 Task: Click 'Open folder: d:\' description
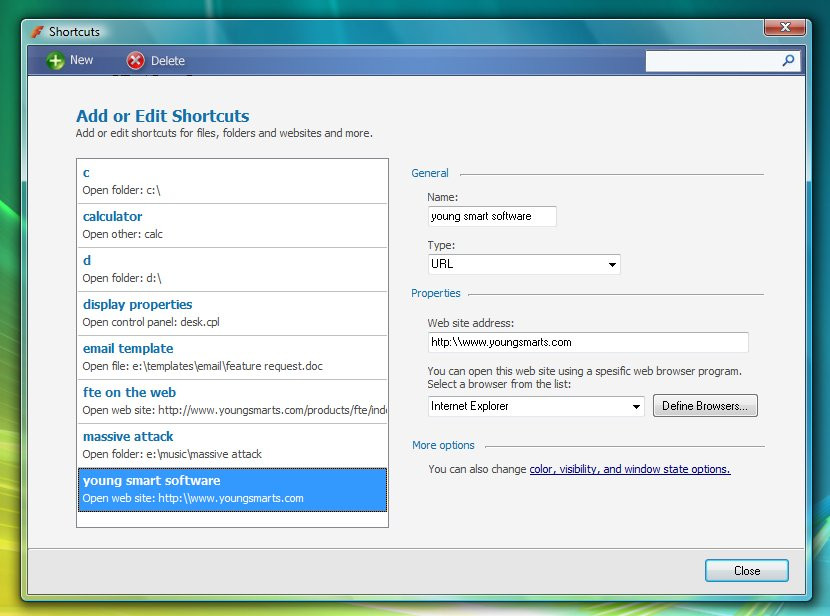click(122, 278)
